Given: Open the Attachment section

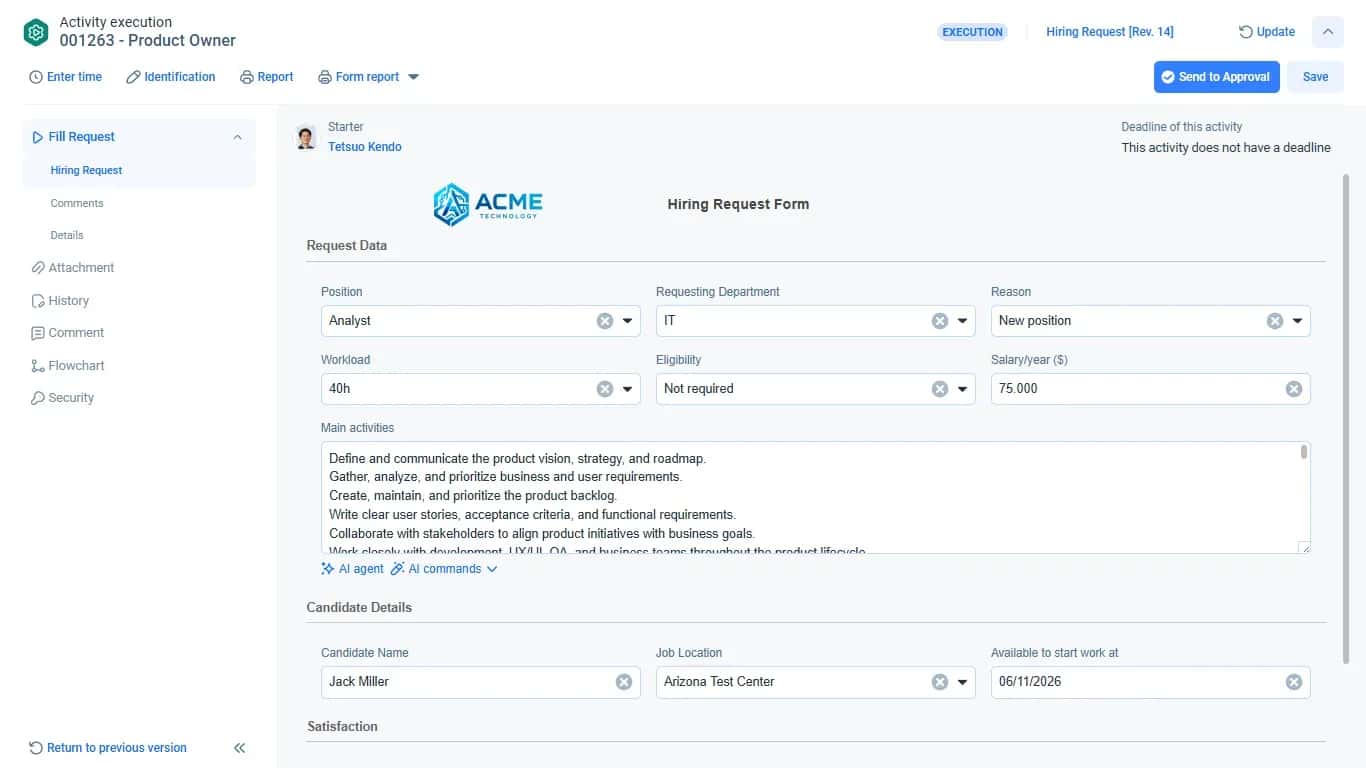Looking at the screenshot, I should [x=73, y=268].
